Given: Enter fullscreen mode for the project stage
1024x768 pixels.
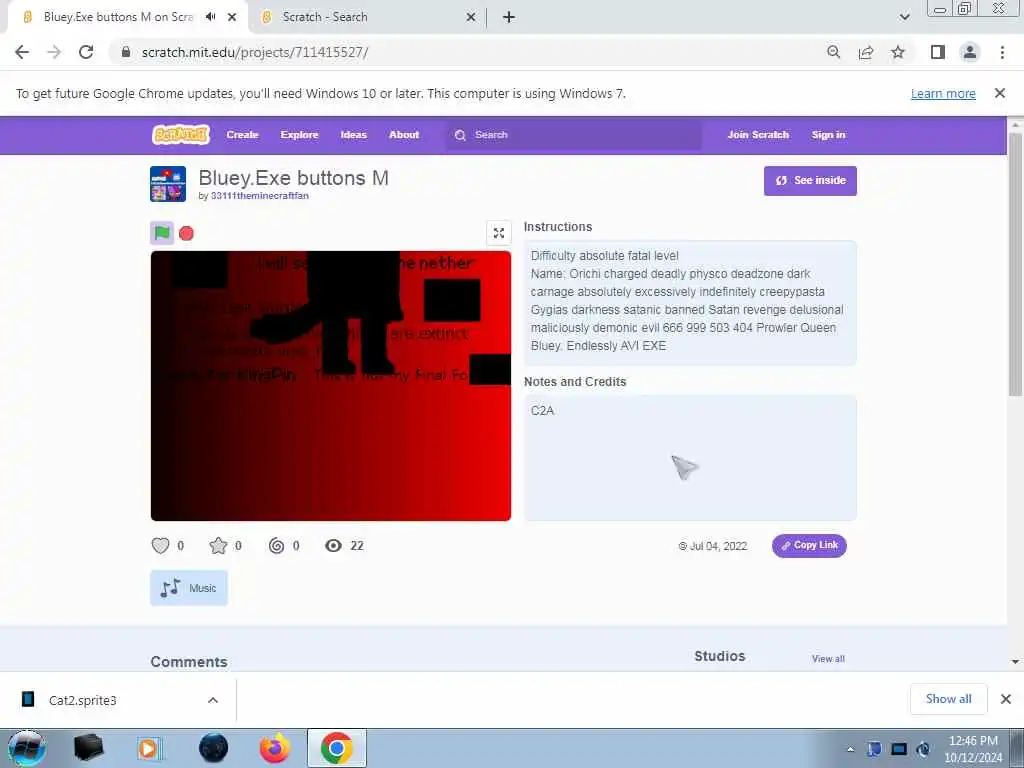Looking at the screenshot, I should (x=499, y=233).
